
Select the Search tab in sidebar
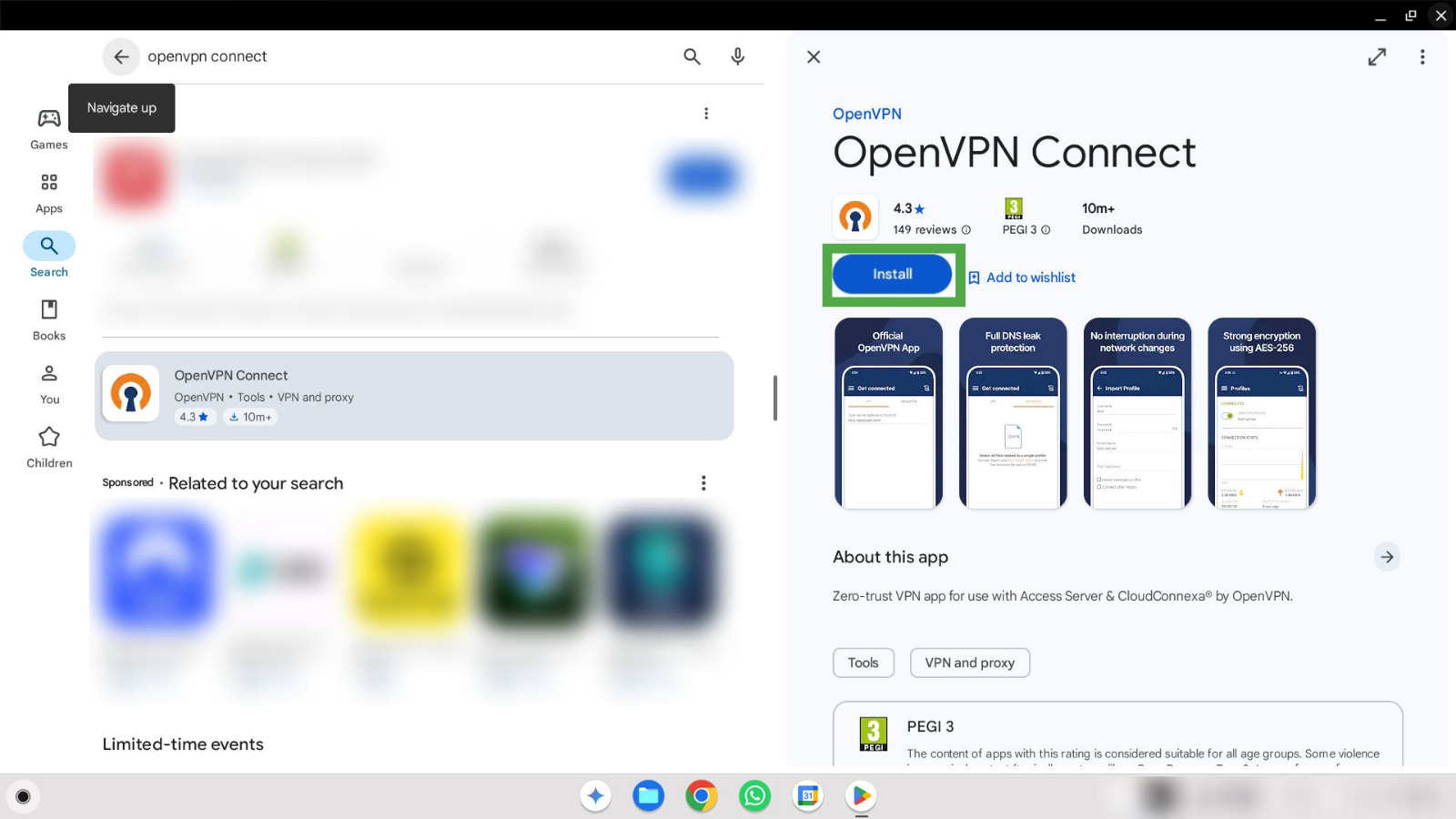(49, 256)
